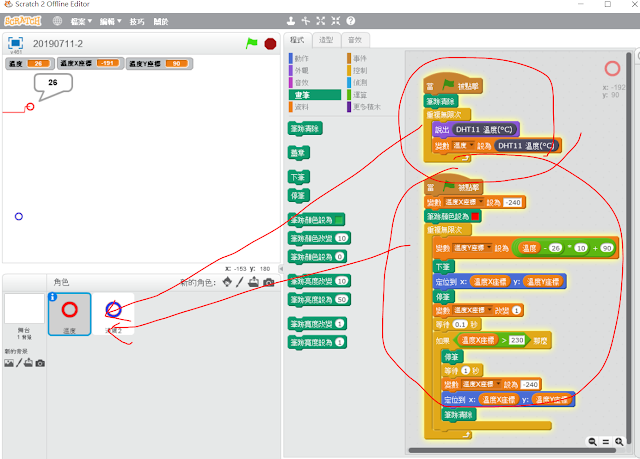
Task: Click the 0.1 seconds input in 等待 block
Action: point(460,325)
